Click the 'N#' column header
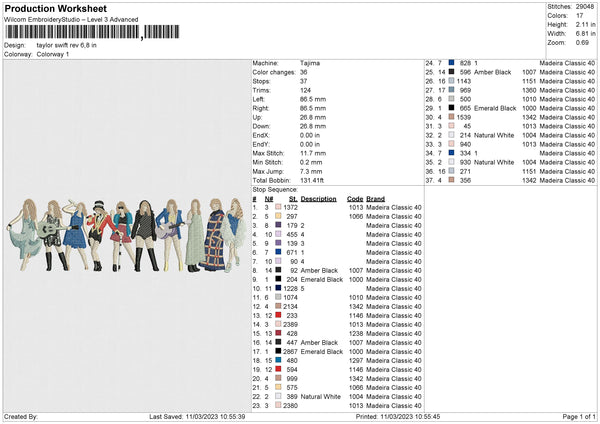 click(x=269, y=199)
